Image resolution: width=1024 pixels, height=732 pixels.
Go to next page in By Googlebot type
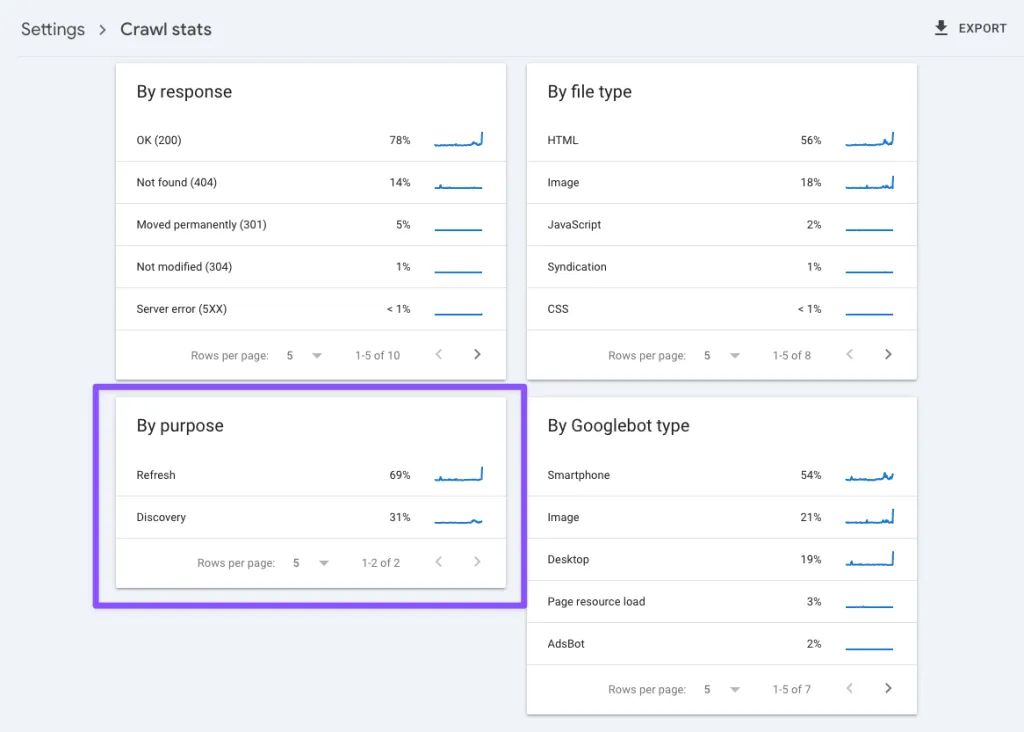(x=888, y=689)
